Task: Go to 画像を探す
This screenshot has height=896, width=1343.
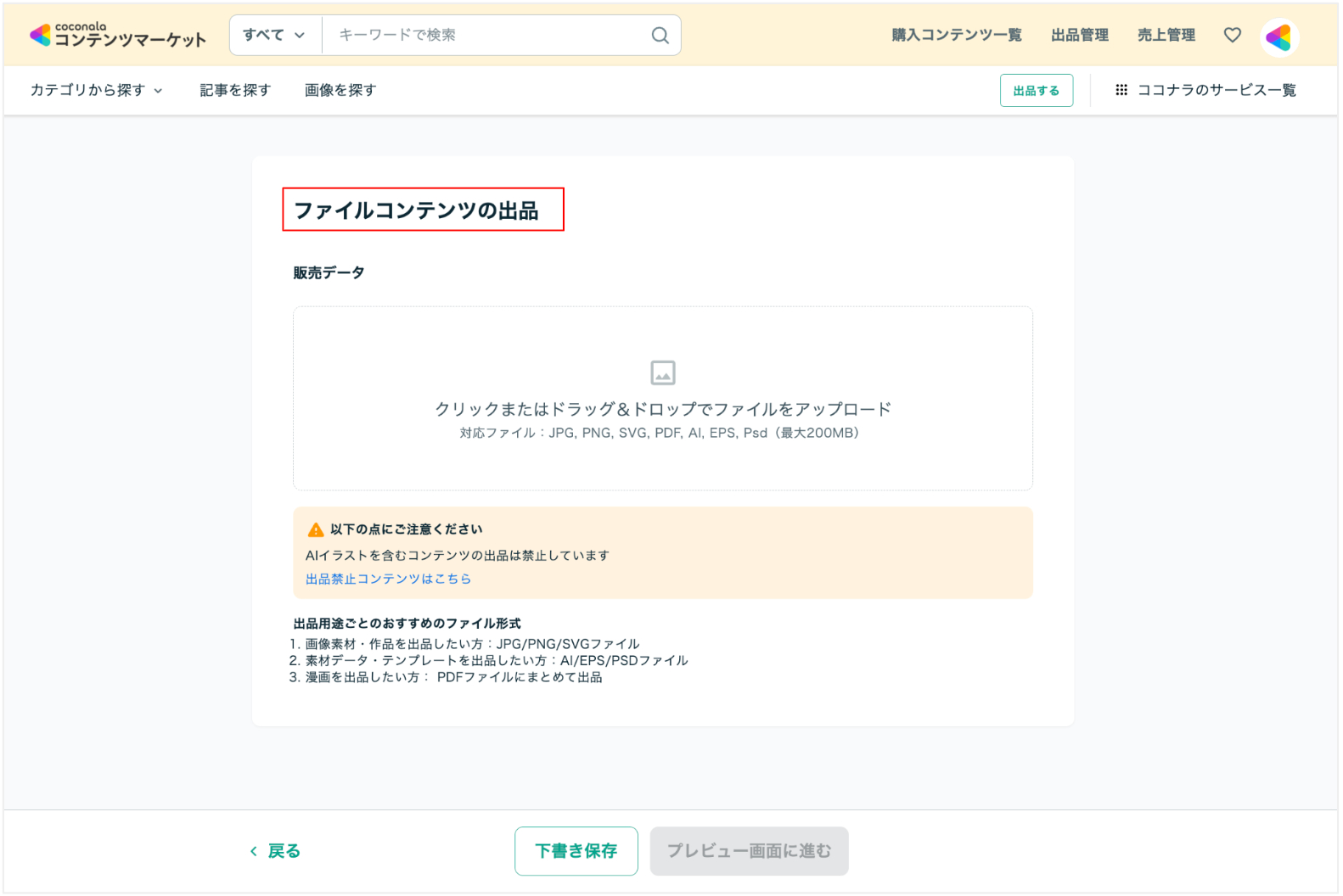Action: (340, 90)
